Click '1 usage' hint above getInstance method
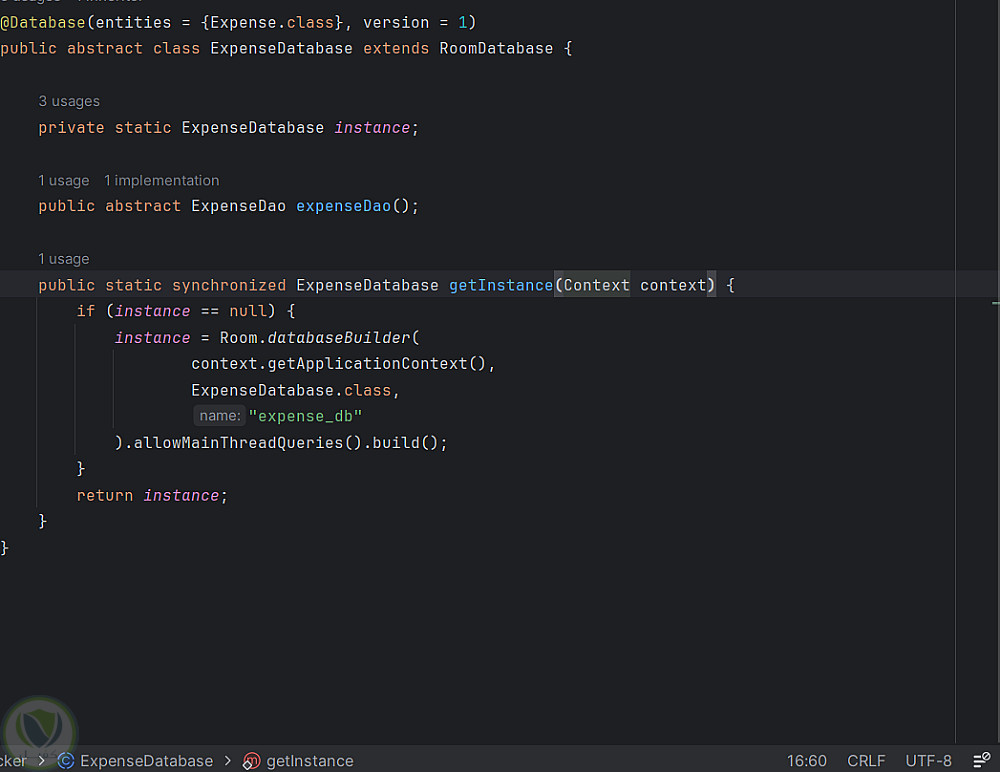This screenshot has height=772, width=1000. [x=64, y=259]
